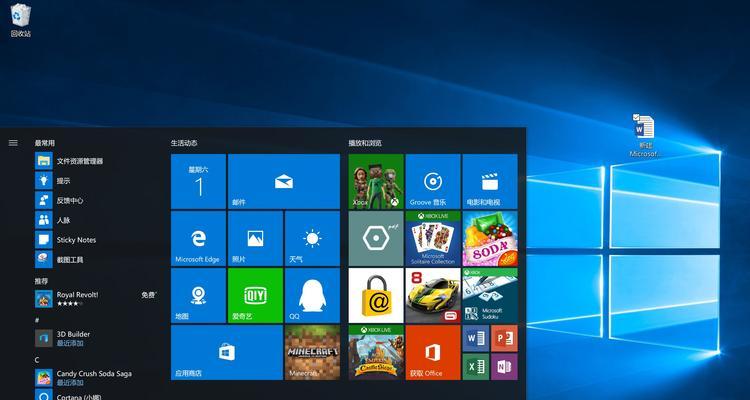Open the calendar tile showing 星期六 1
Viewport: 750px width, 400px height.
pyautogui.click(x=198, y=181)
